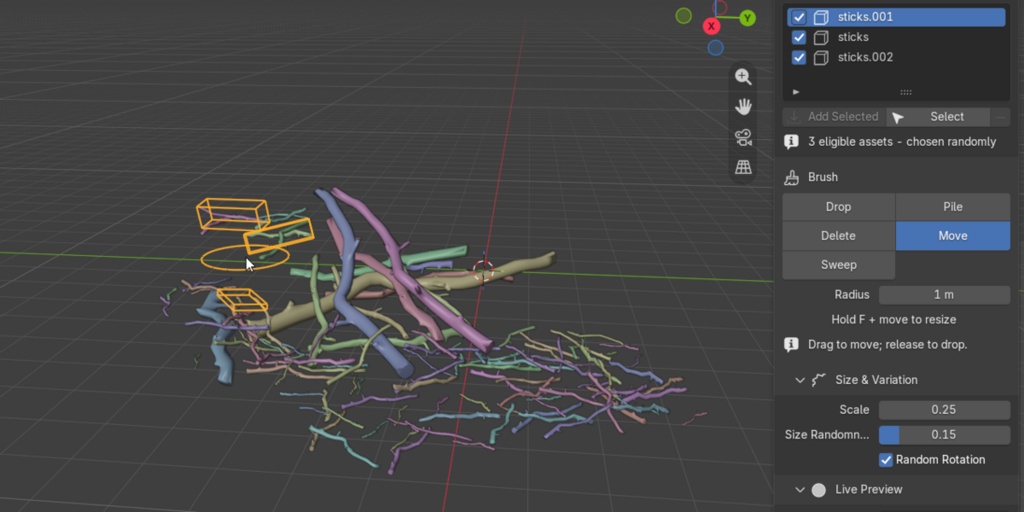Toggle the camera view icon
Viewport: 1024px width, 512px height.
743,137
